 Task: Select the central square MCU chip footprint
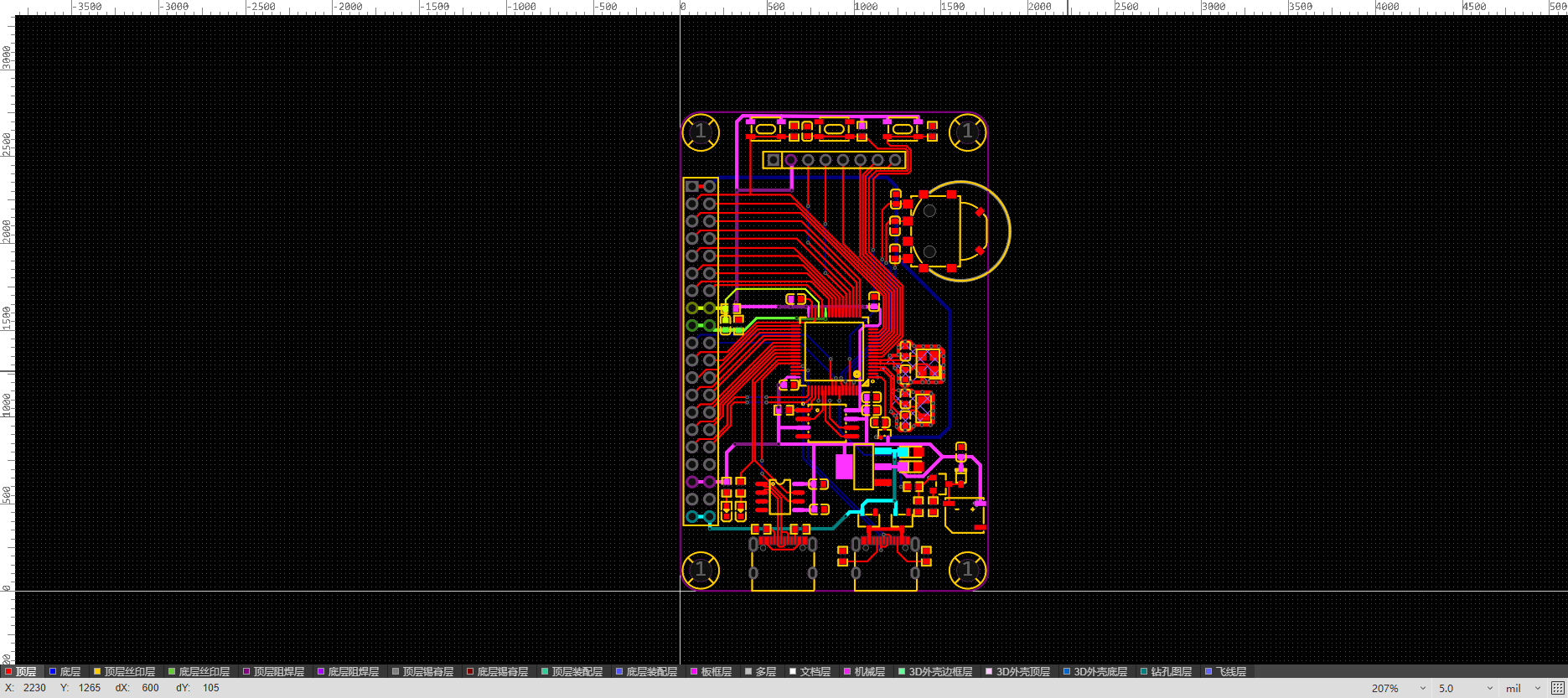834,352
